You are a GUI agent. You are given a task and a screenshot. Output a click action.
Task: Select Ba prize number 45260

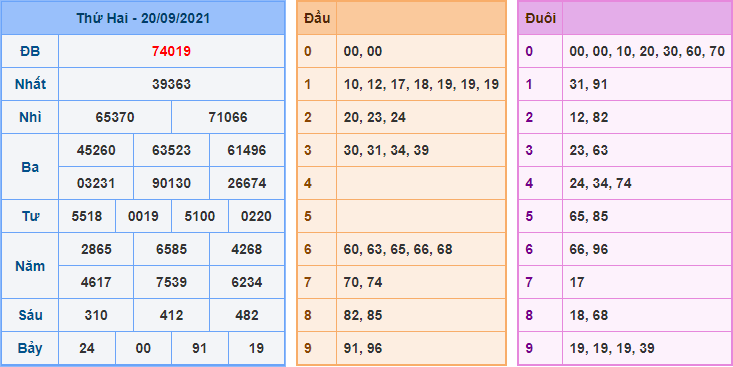[x=96, y=150]
